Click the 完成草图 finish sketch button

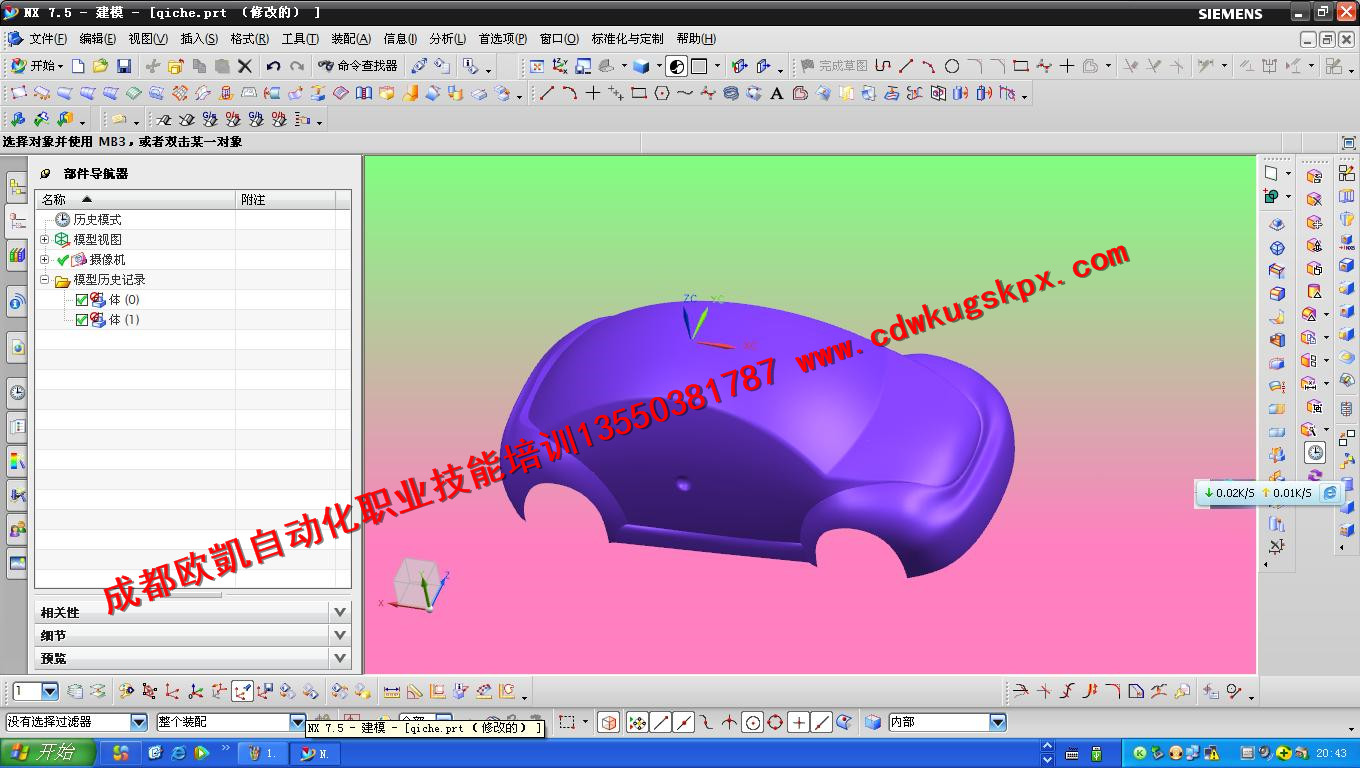[834, 66]
